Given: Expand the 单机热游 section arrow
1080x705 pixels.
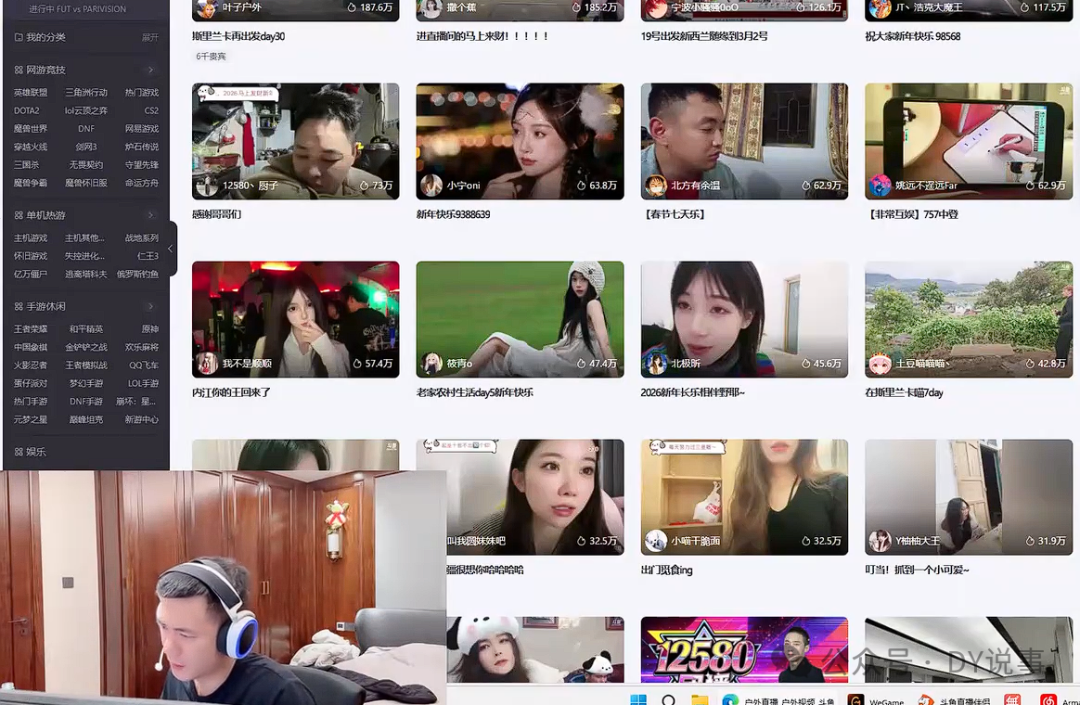Looking at the screenshot, I should click(150, 215).
